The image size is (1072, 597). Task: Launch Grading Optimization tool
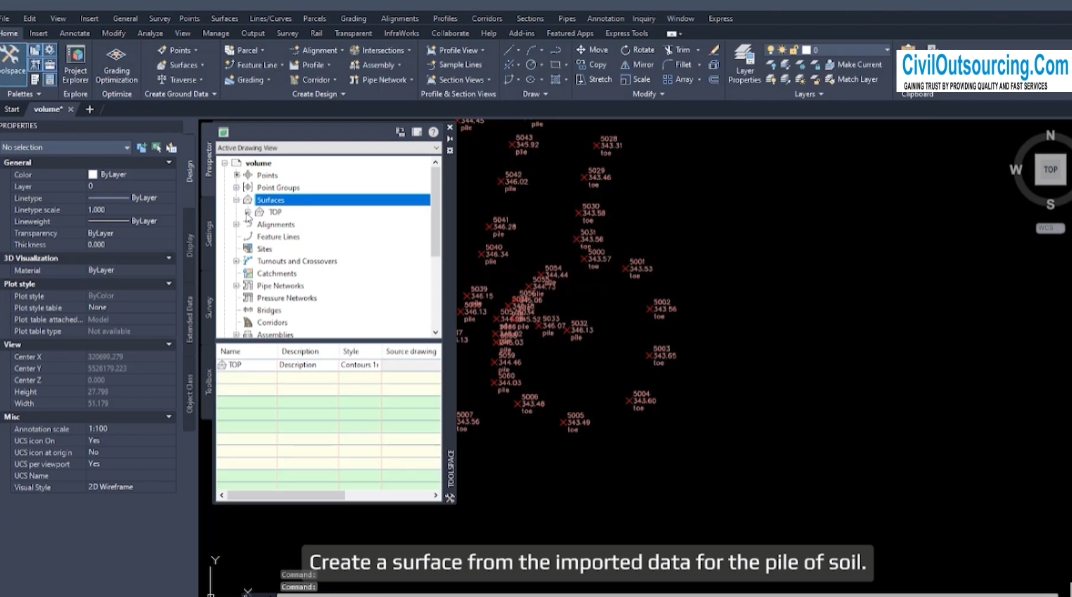click(116, 65)
